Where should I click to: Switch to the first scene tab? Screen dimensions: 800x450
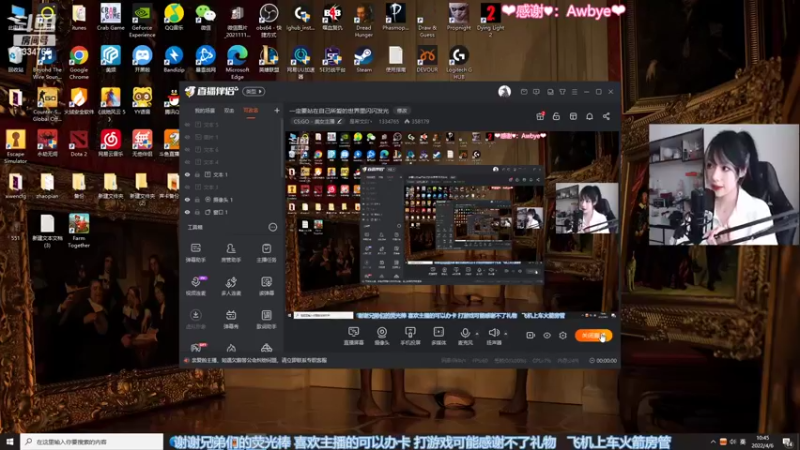click(x=205, y=110)
